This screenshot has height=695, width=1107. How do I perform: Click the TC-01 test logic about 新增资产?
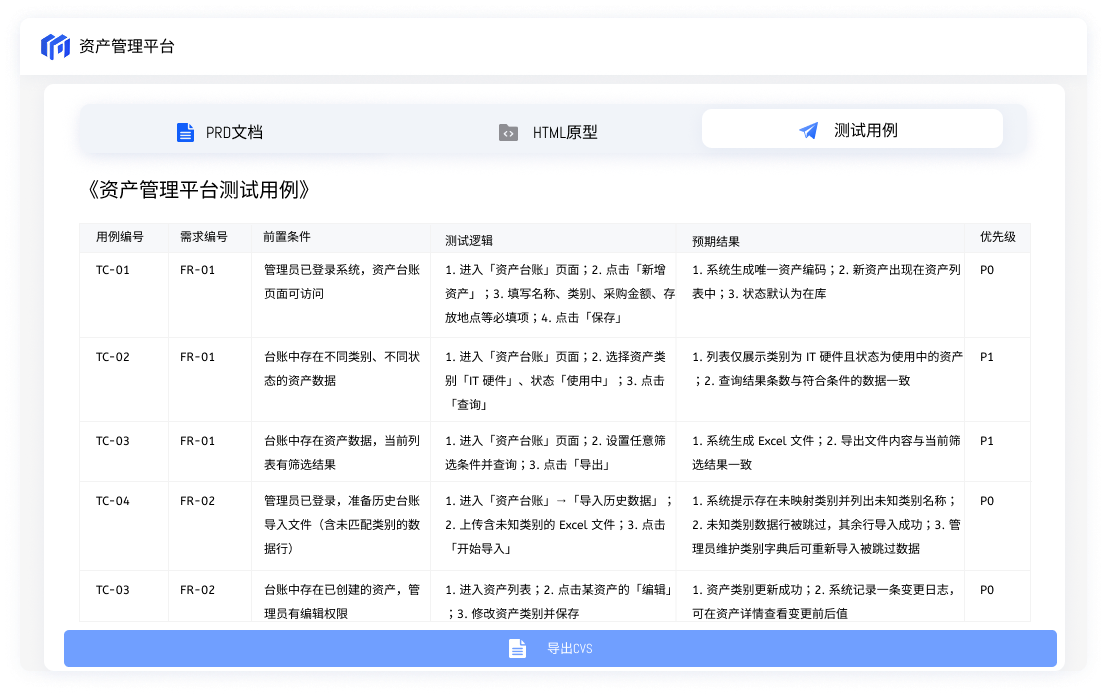[x=559, y=294]
